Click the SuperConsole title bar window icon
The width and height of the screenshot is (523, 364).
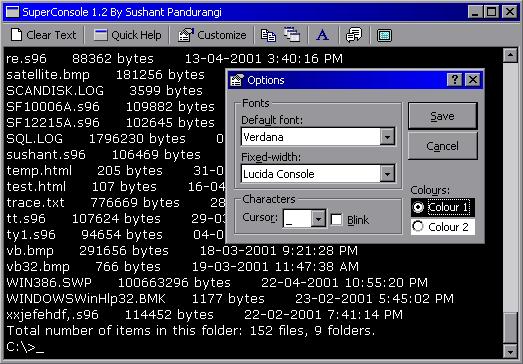(13, 12)
